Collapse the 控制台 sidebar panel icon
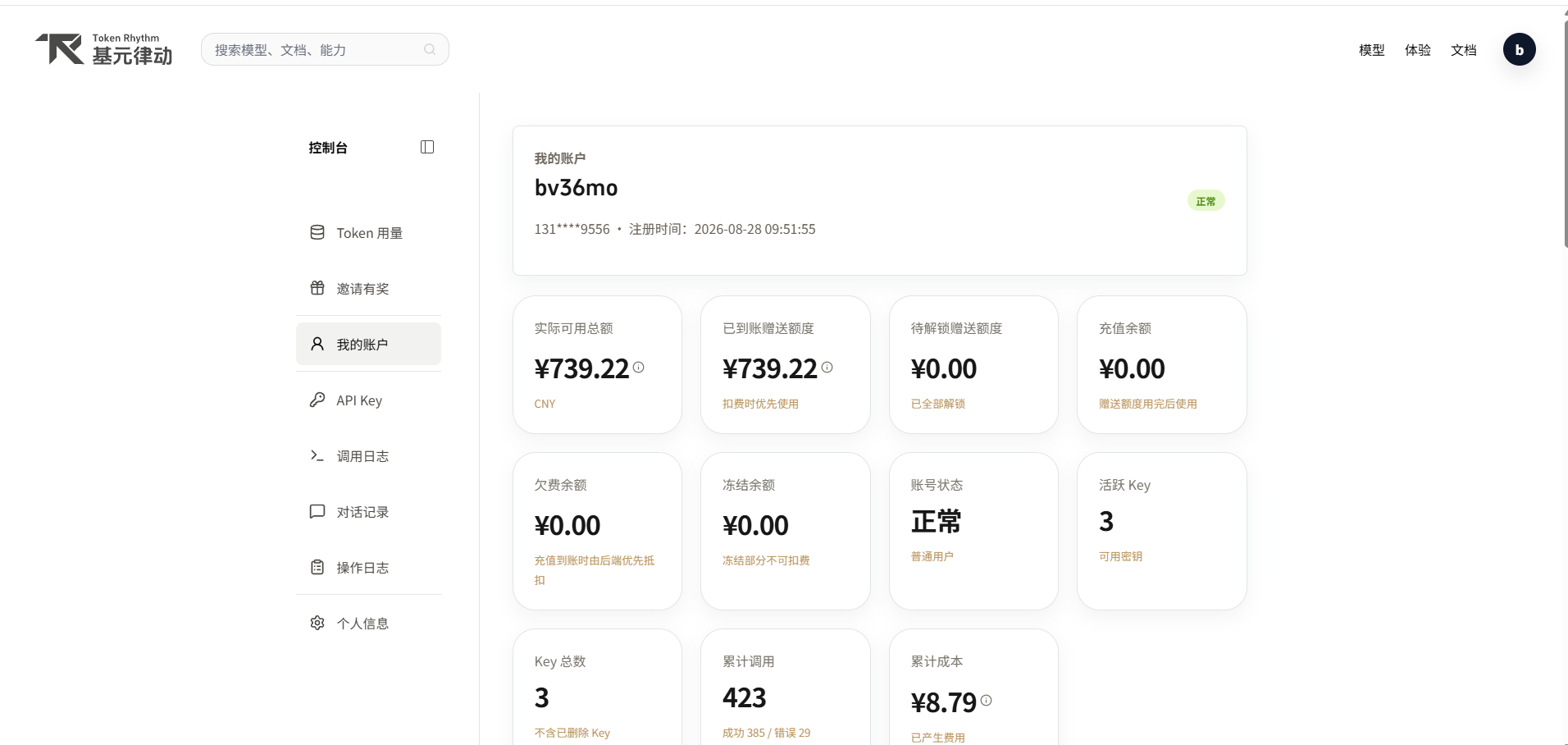The width and height of the screenshot is (1568, 745). tap(427, 147)
